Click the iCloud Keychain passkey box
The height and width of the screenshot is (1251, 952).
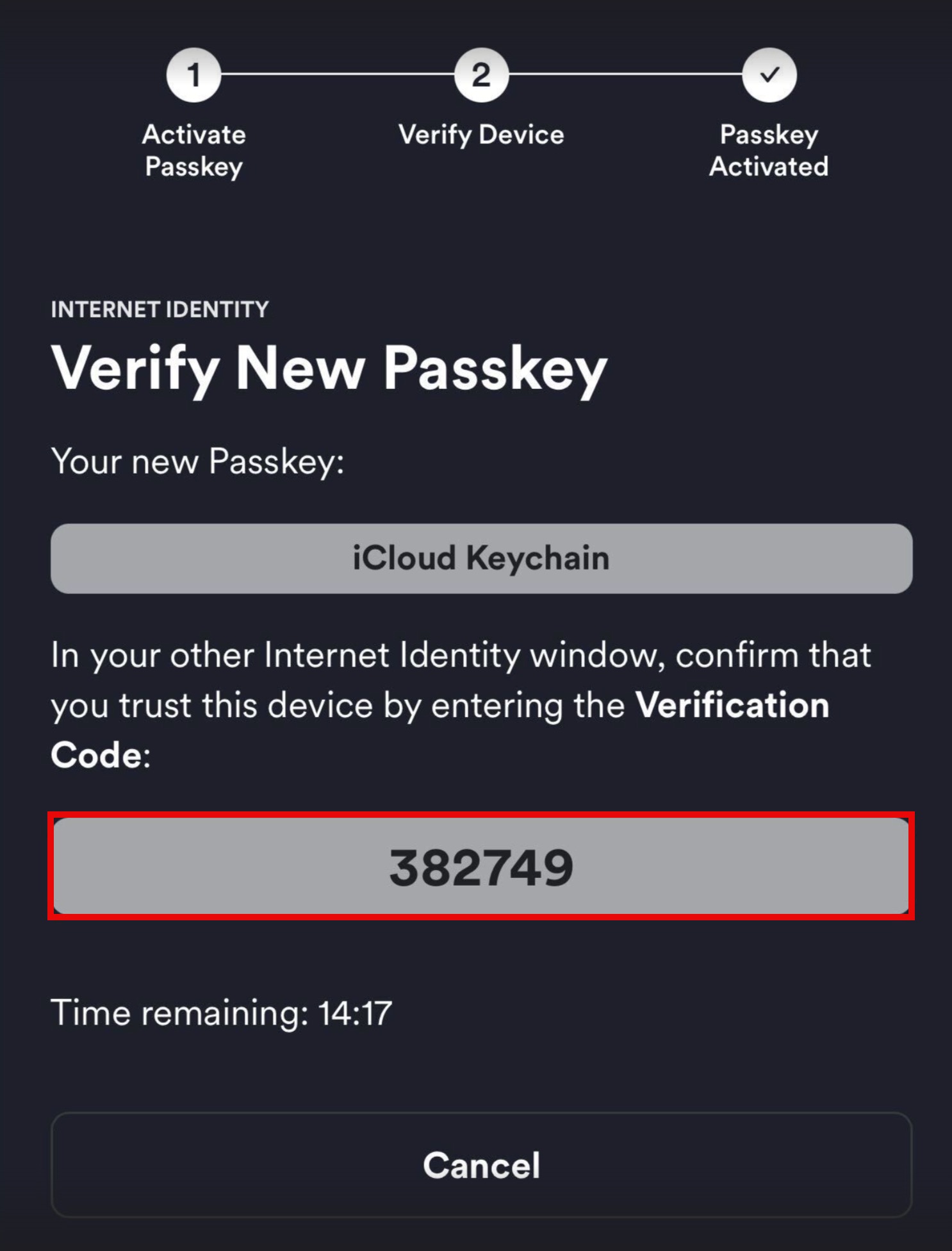481,558
